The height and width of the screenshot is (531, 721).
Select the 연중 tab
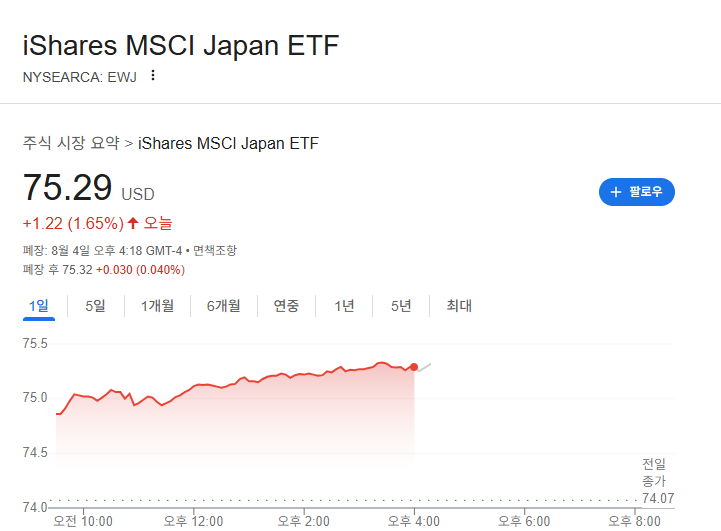click(286, 306)
